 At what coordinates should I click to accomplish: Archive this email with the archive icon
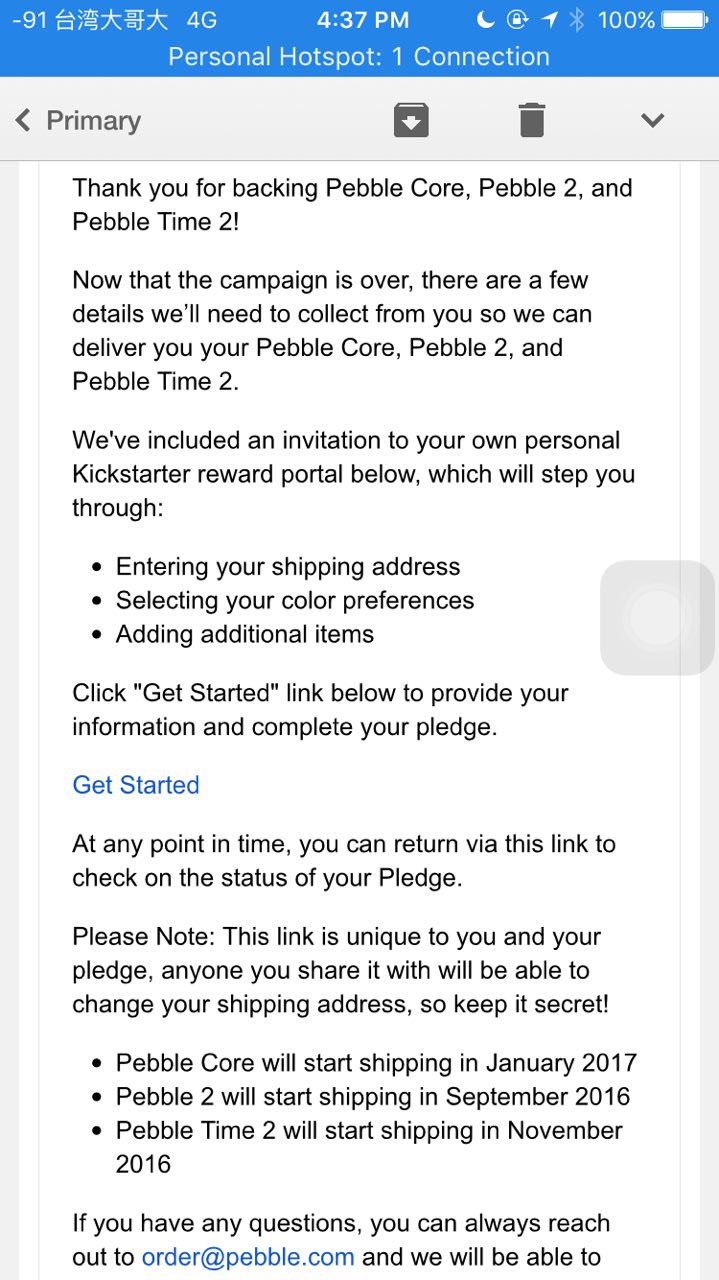click(x=411, y=121)
